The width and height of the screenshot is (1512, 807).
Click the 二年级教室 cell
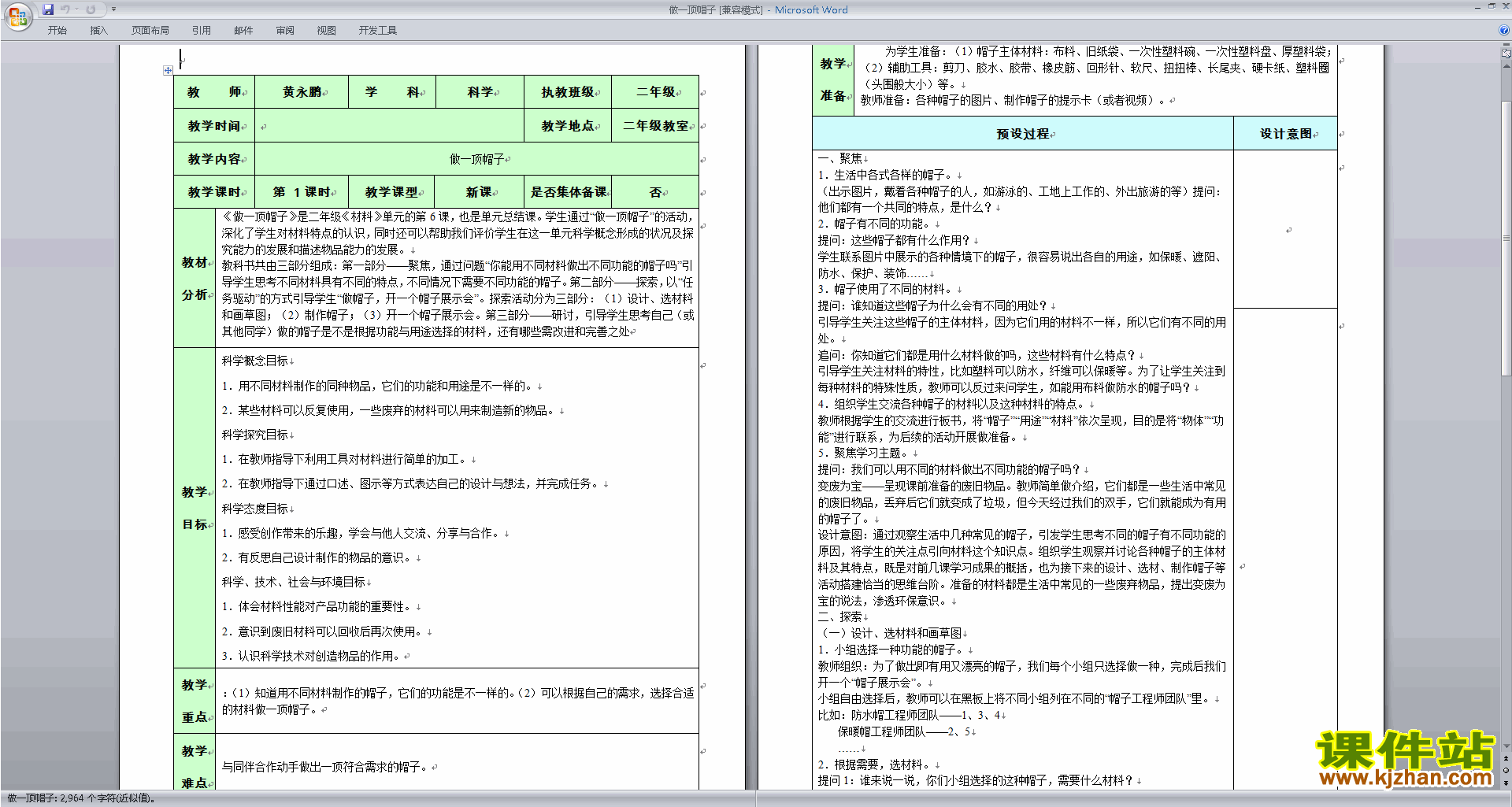pos(655,126)
